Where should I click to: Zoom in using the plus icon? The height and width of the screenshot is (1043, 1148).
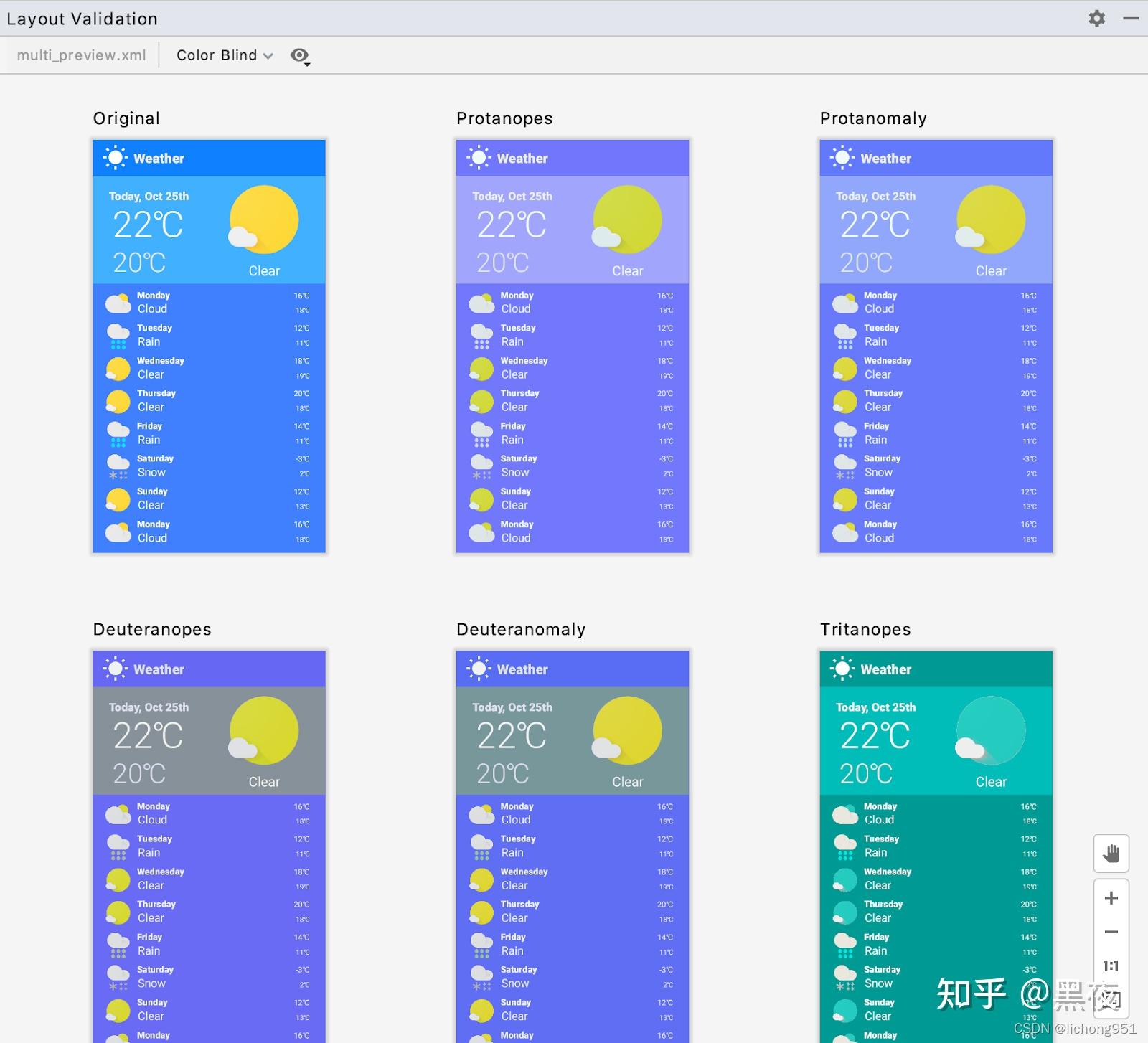[x=1111, y=897]
